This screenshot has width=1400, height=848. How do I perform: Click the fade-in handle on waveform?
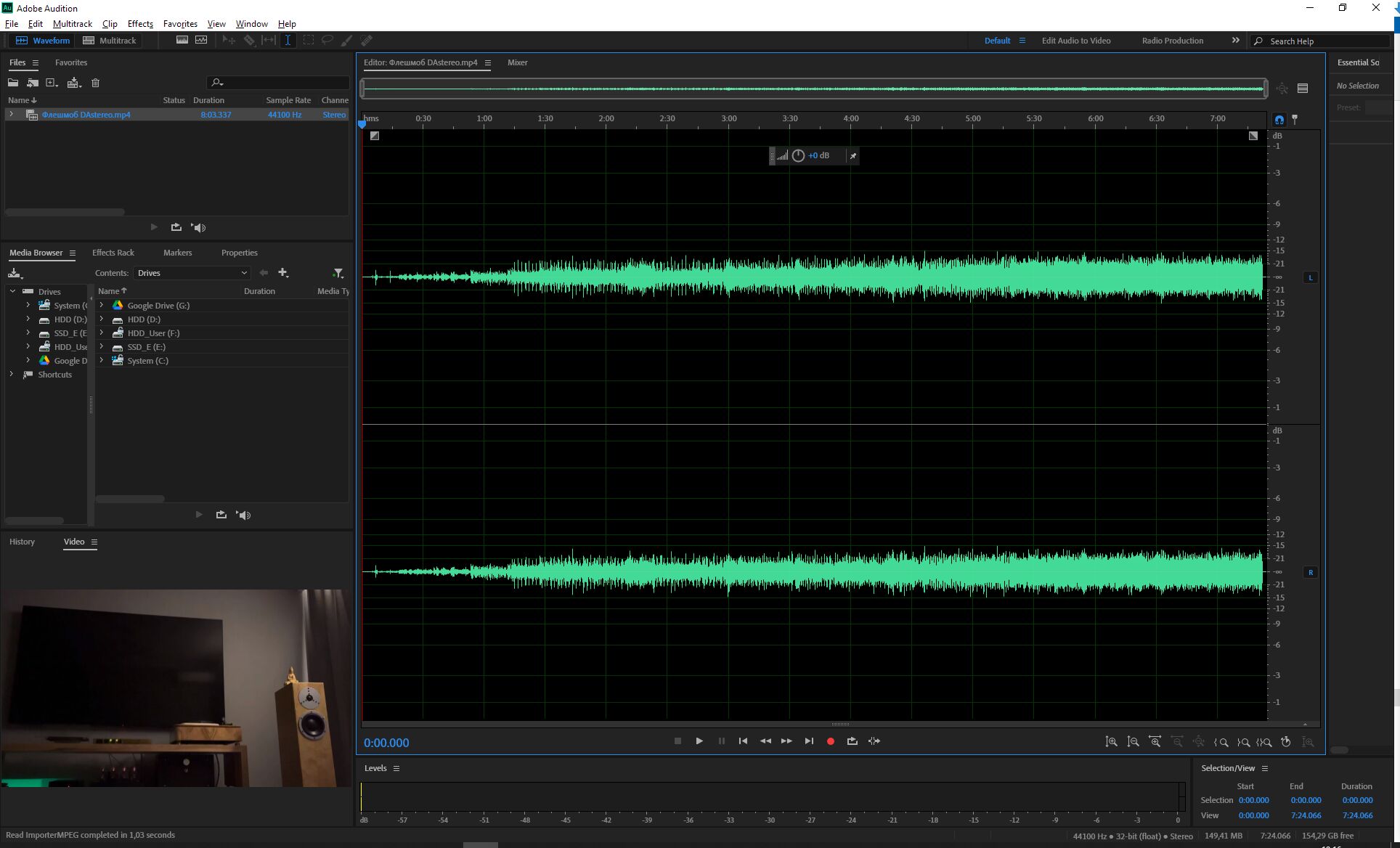375,136
